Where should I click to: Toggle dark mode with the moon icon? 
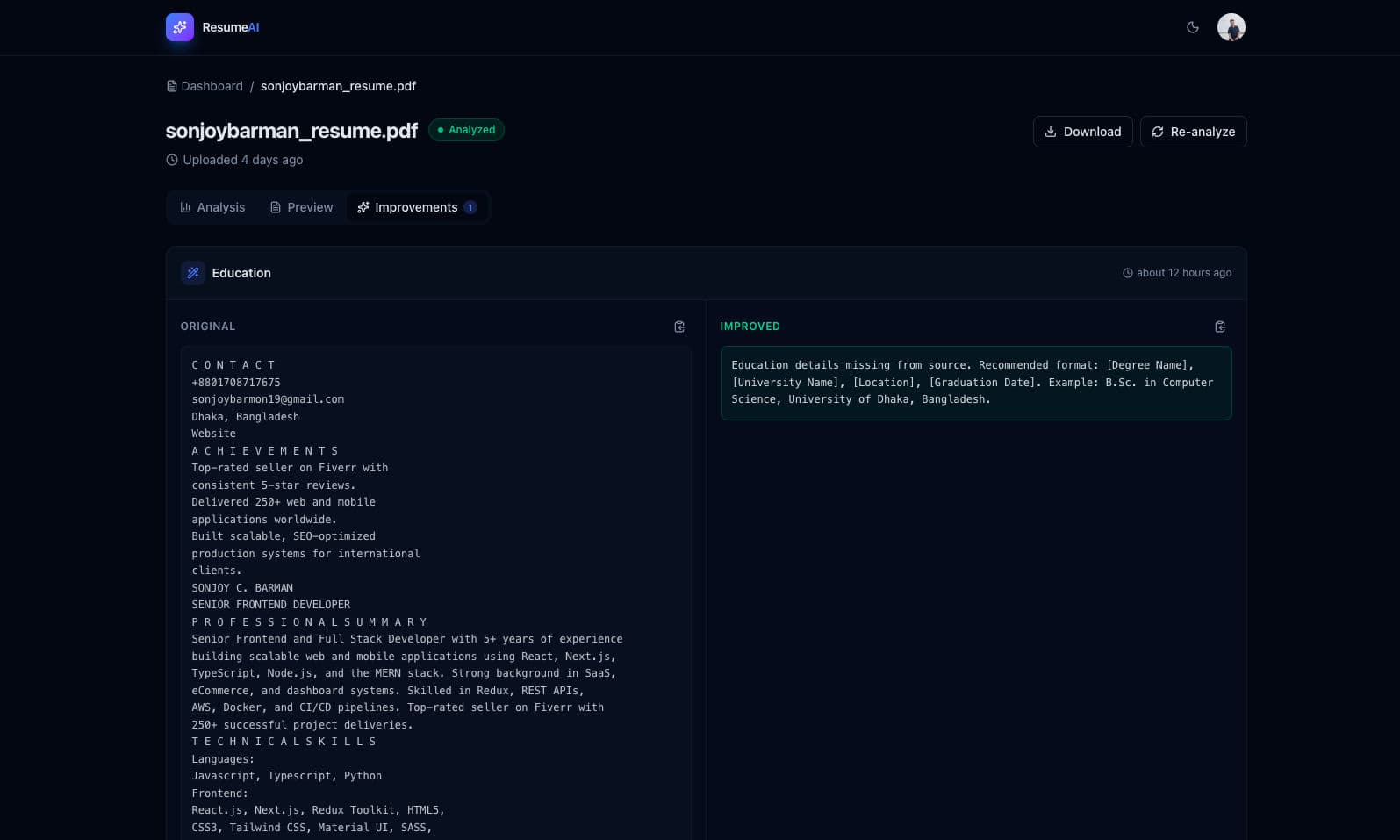[1192, 27]
